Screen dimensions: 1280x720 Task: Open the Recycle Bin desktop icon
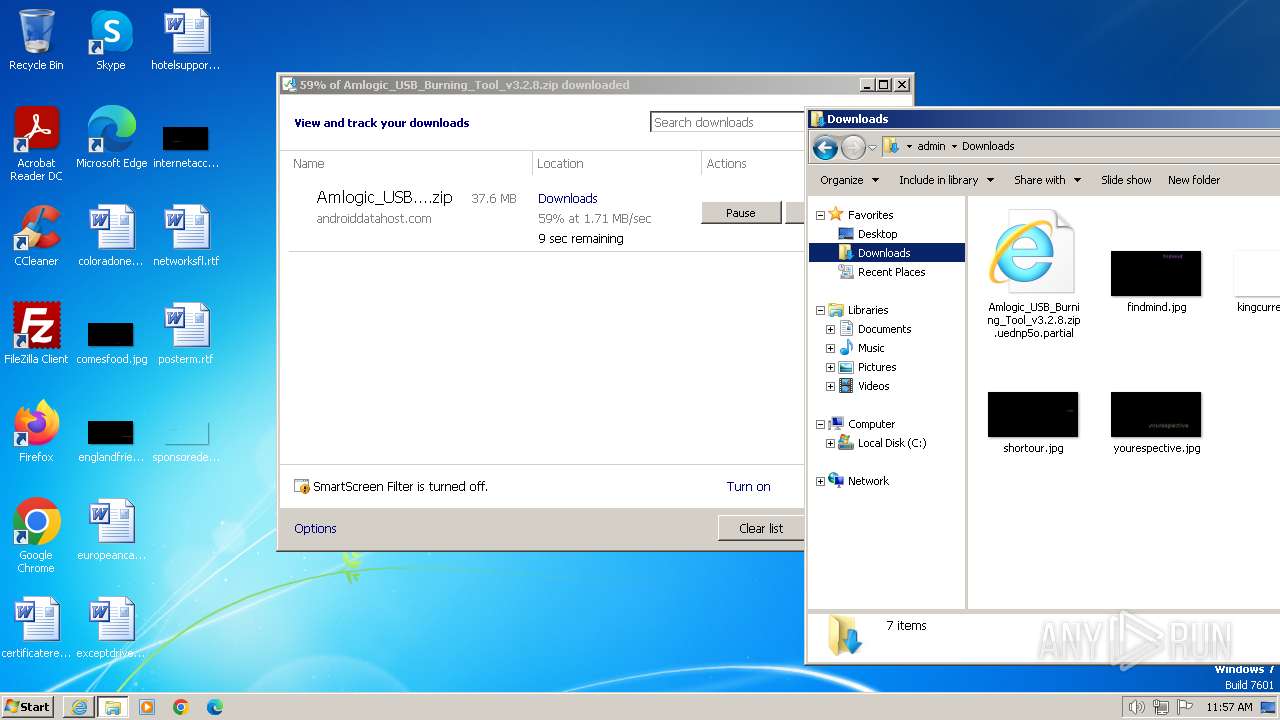pos(36,40)
